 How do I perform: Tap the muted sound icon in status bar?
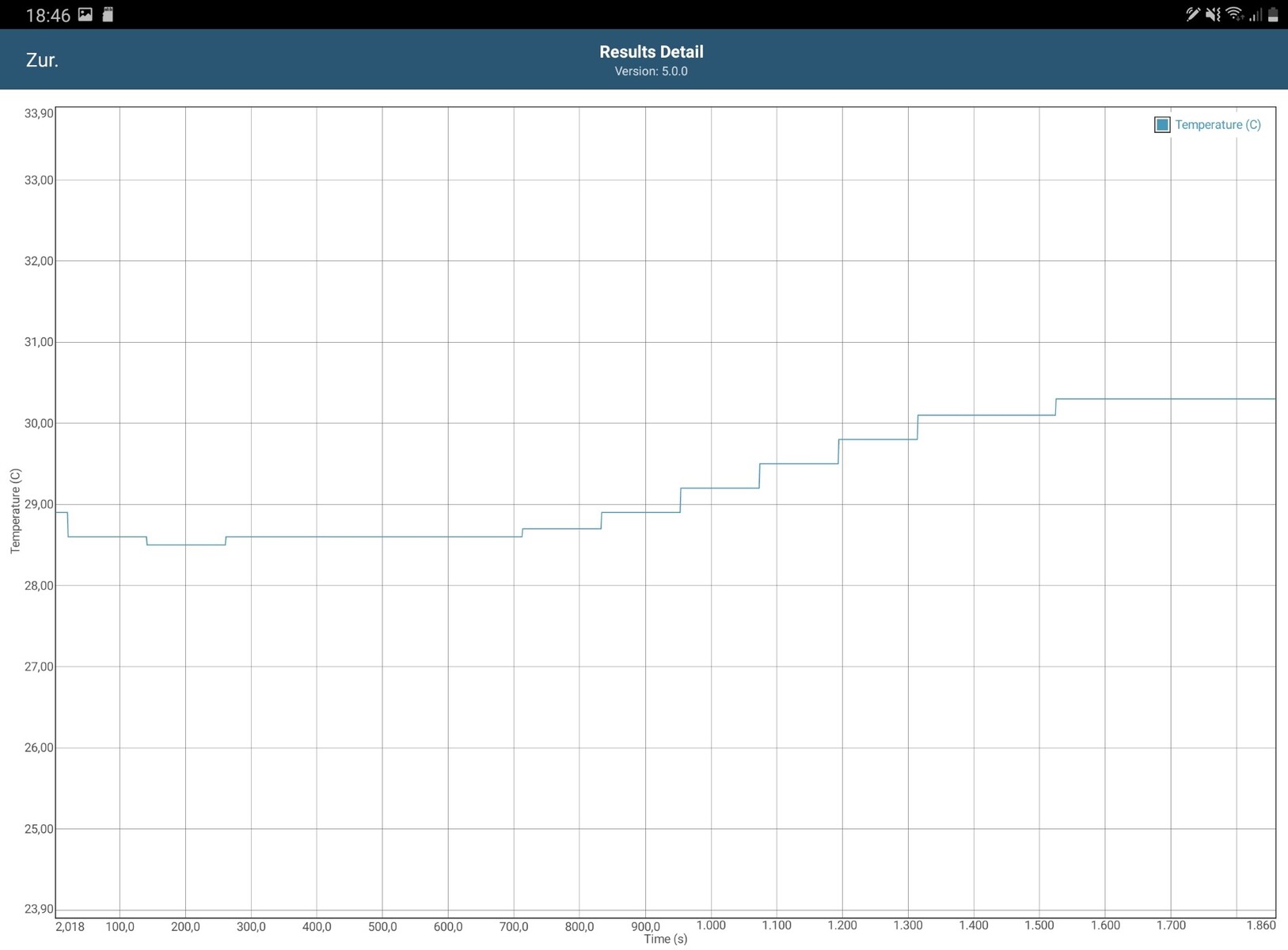(x=1213, y=14)
